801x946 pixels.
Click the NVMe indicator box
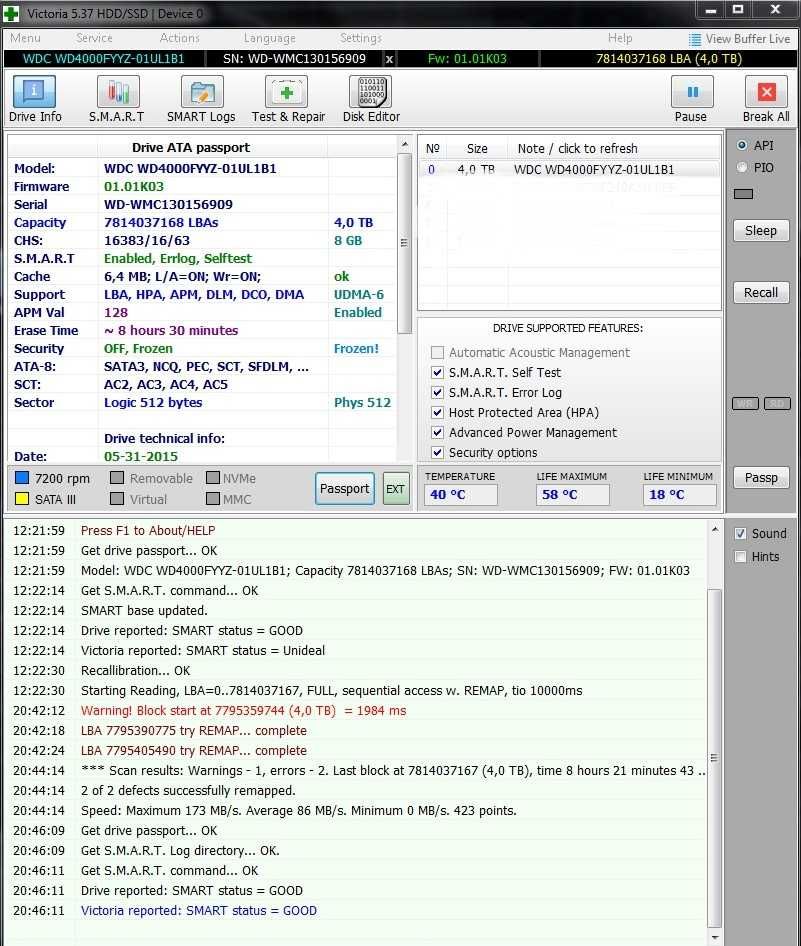click(x=212, y=478)
